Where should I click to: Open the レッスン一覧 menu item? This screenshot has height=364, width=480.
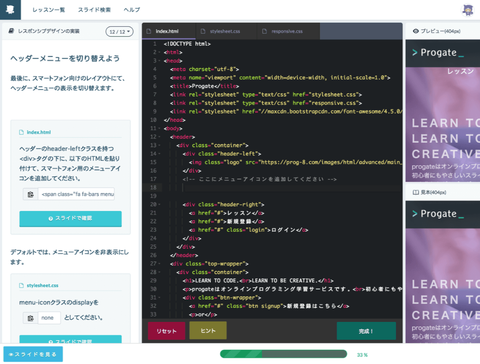tap(48, 10)
